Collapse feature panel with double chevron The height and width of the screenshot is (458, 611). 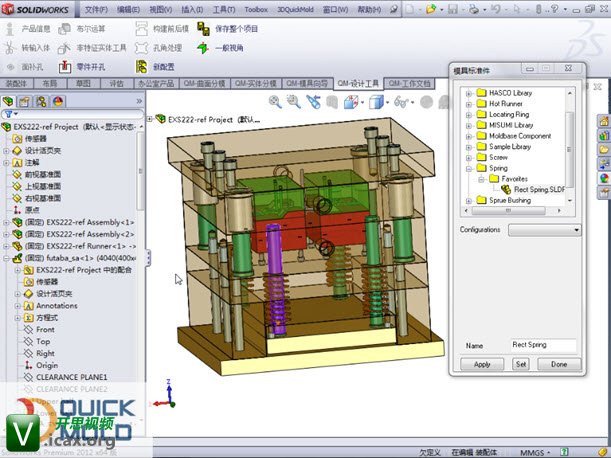tap(139, 101)
